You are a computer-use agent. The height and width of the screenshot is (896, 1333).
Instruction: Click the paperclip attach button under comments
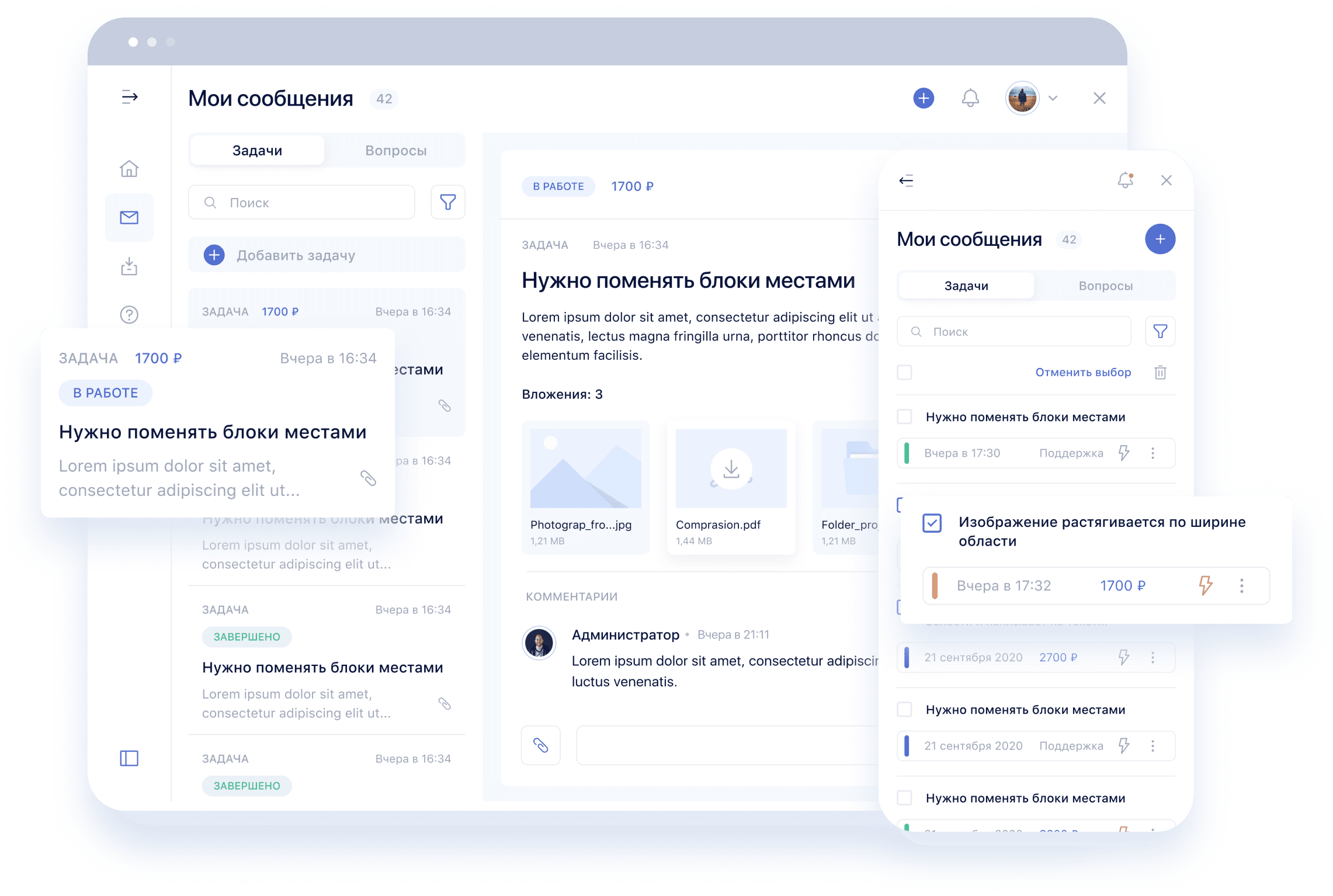[540, 745]
